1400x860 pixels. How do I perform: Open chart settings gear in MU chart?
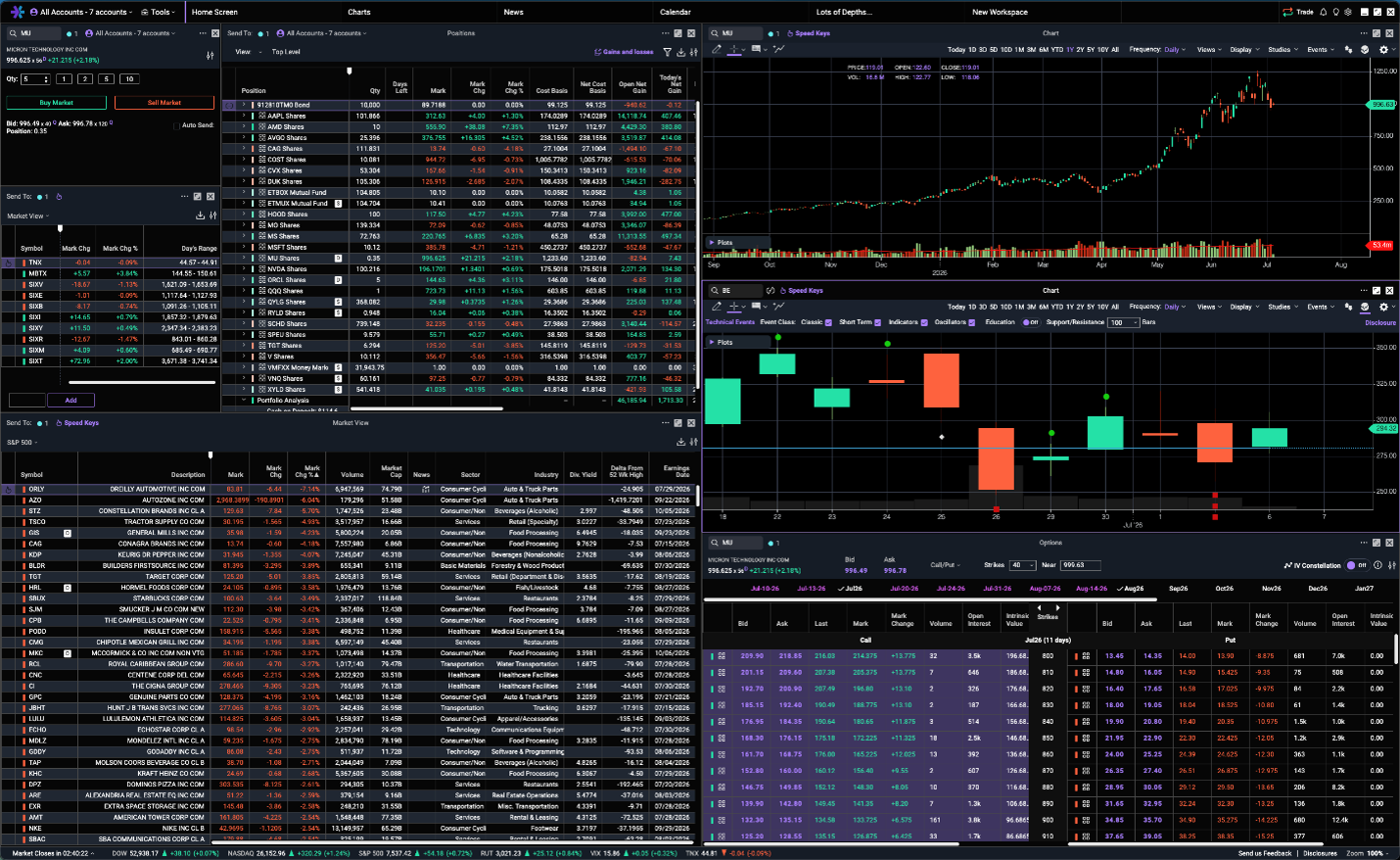point(1383,49)
